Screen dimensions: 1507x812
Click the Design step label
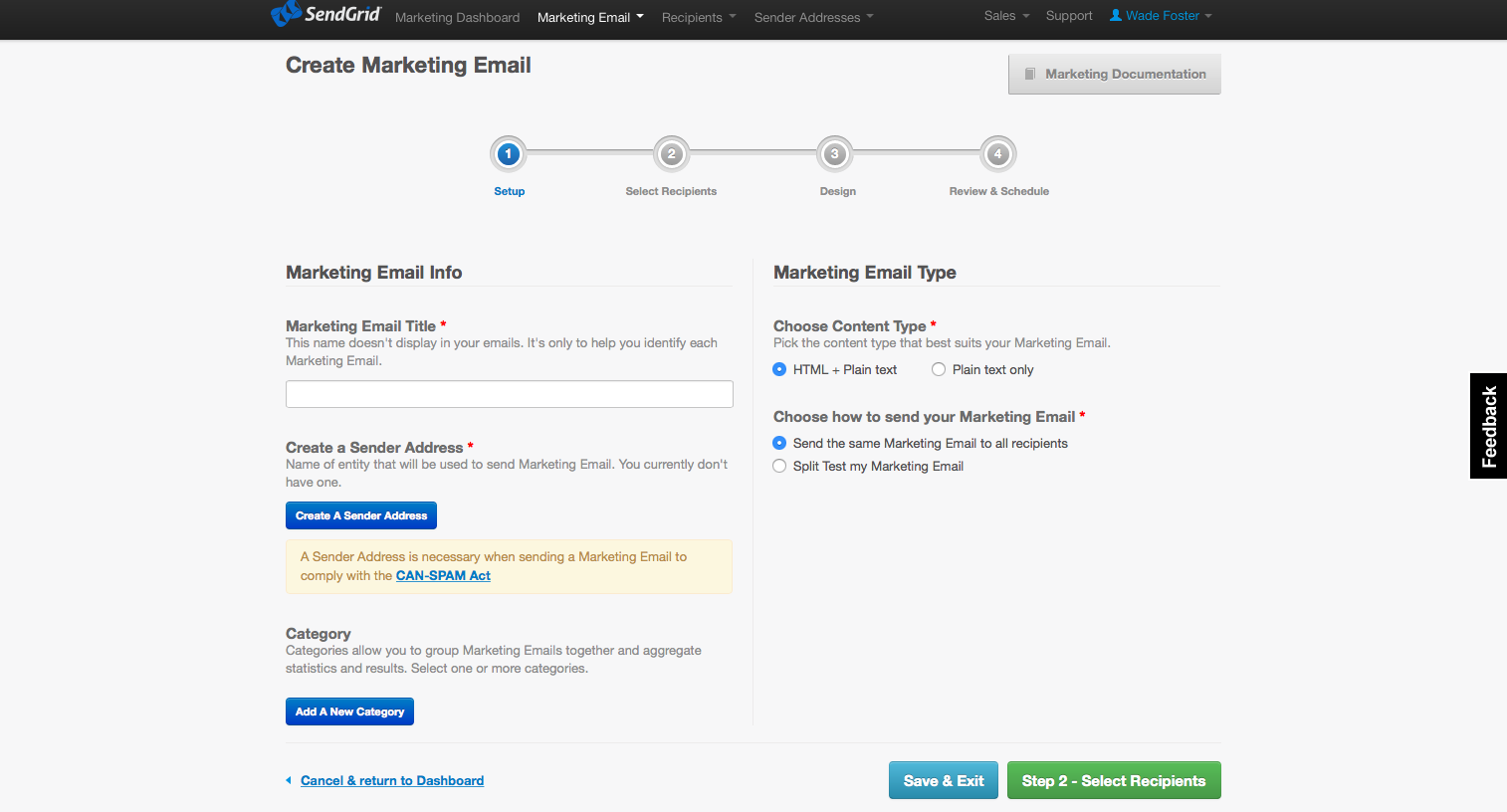coord(838,191)
